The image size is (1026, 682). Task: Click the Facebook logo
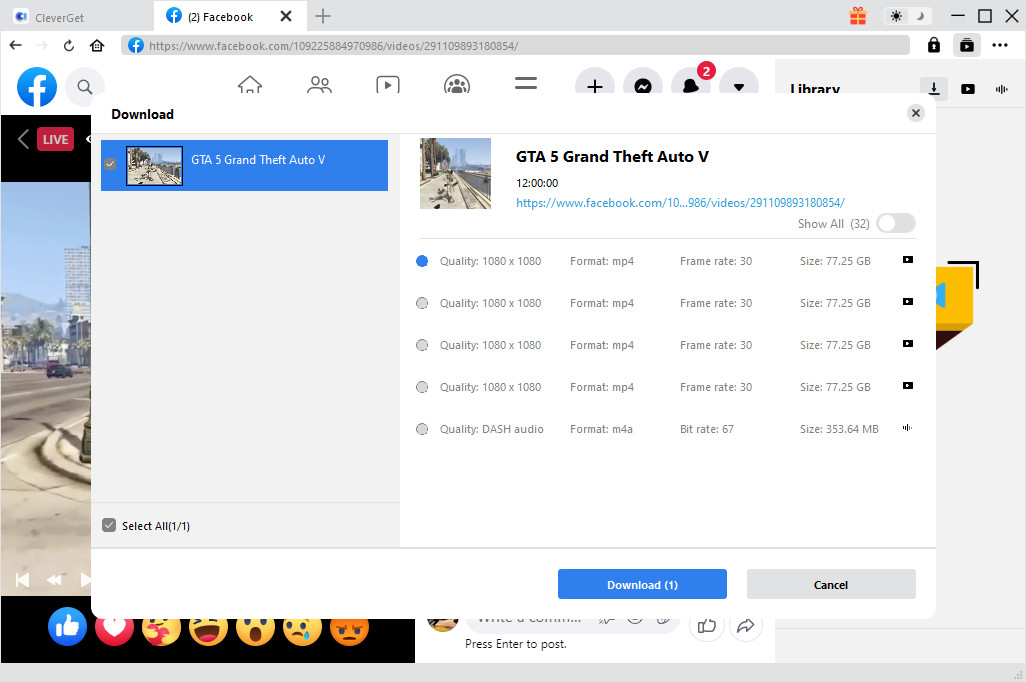37,86
